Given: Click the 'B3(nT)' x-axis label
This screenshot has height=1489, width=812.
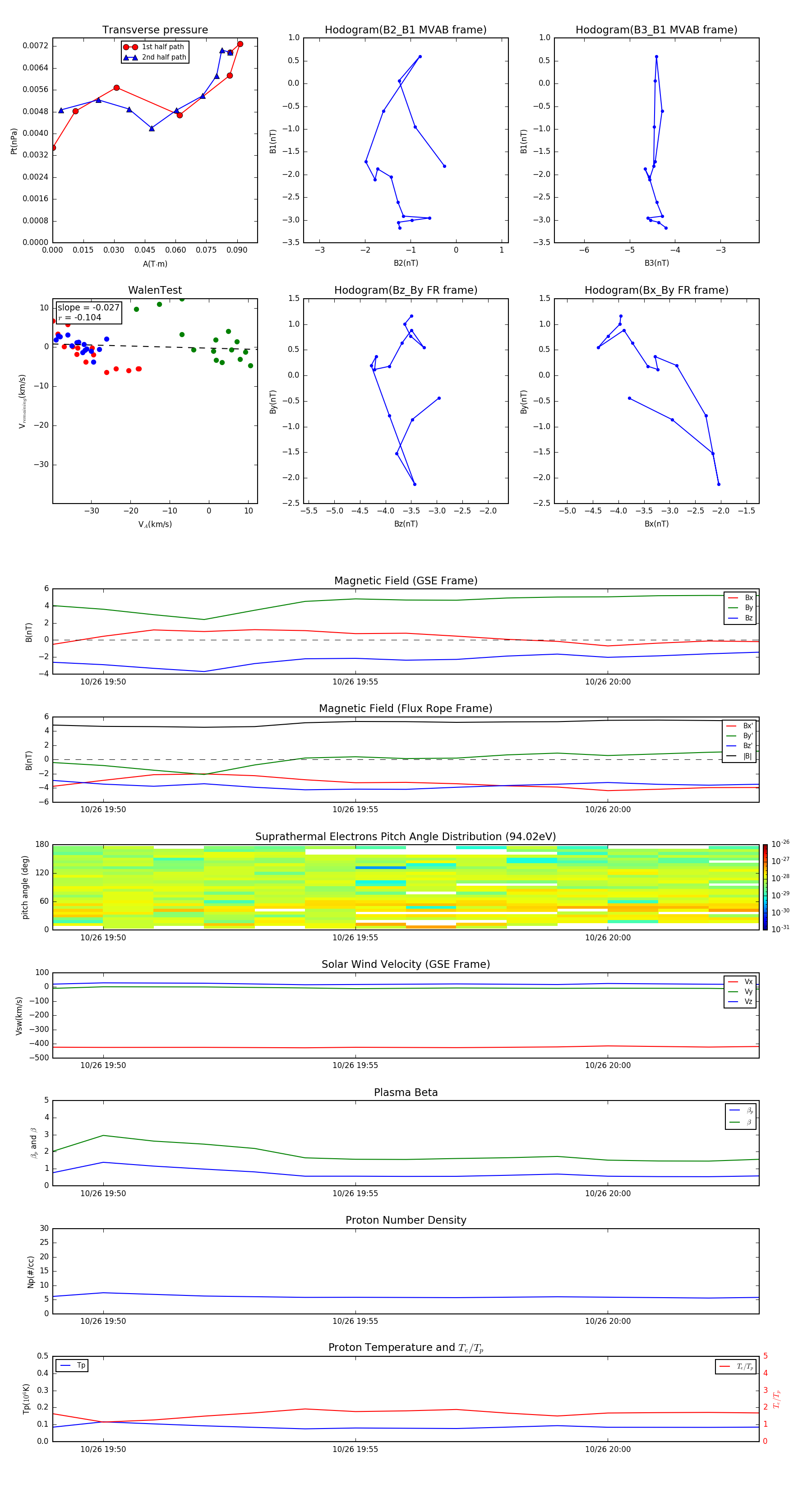Looking at the screenshot, I should (656, 263).
